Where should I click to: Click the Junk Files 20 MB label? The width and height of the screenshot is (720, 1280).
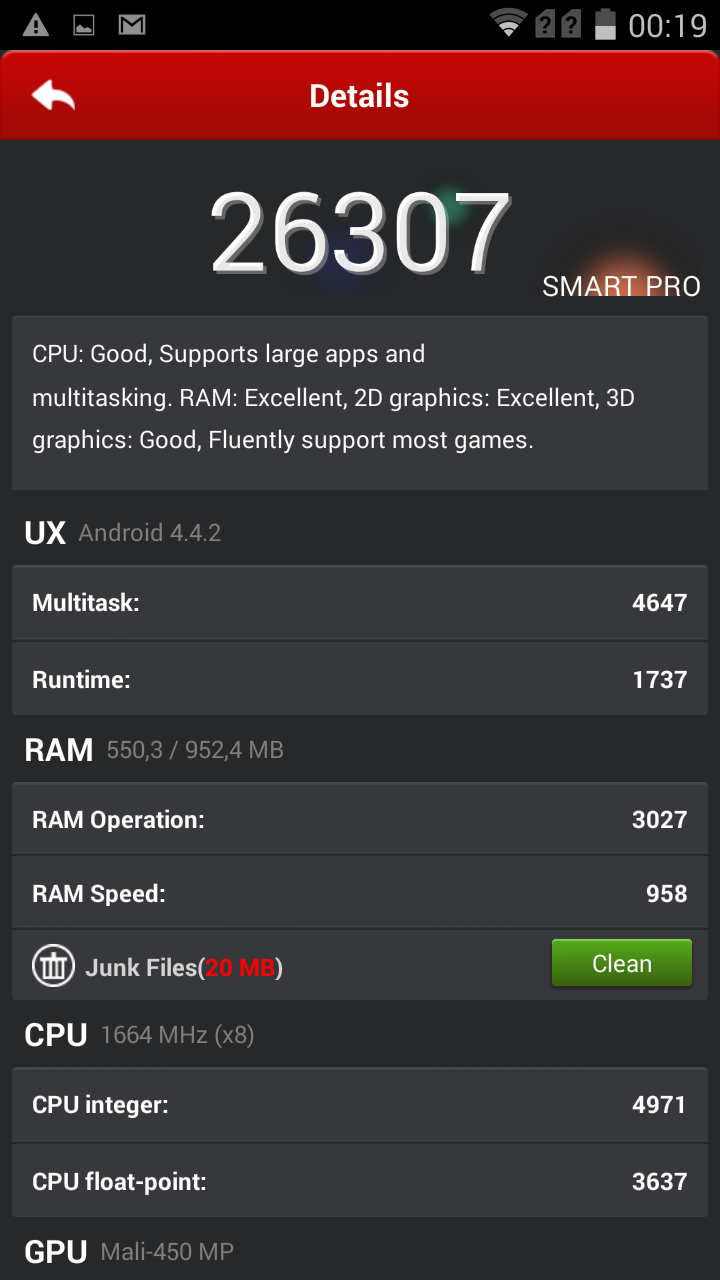pyautogui.click(x=184, y=967)
